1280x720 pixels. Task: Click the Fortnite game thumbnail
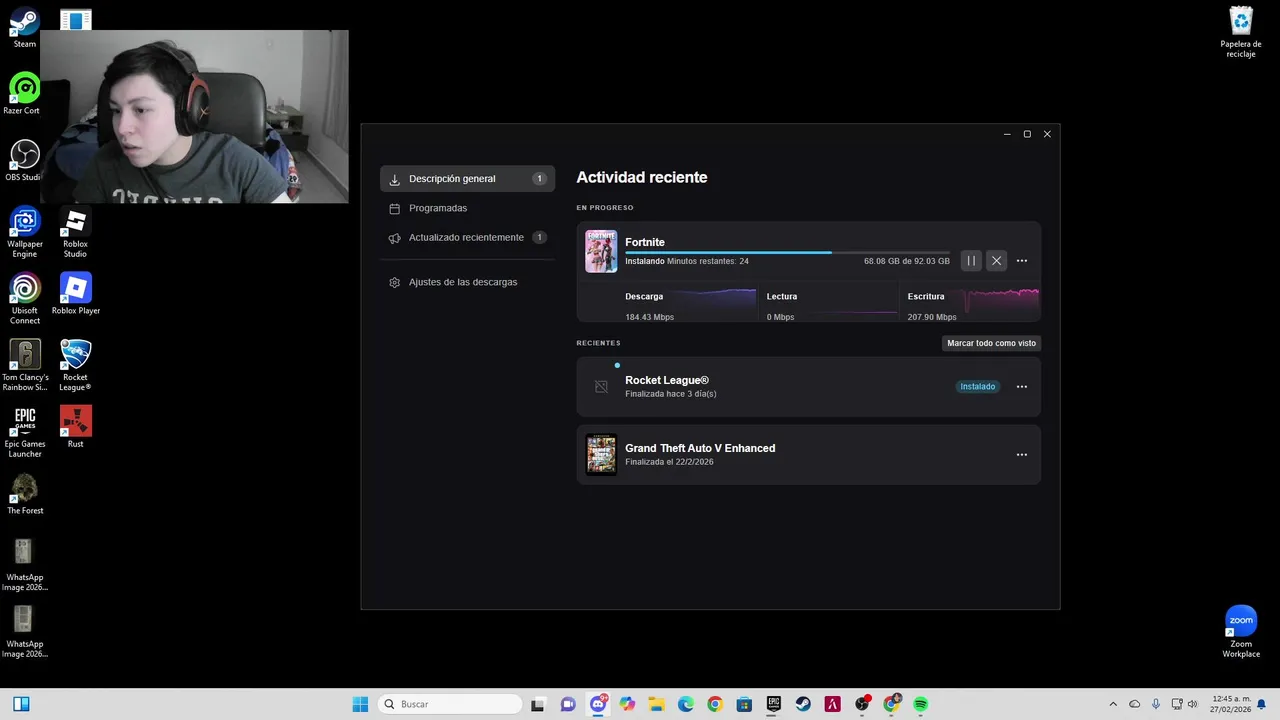[x=601, y=251]
